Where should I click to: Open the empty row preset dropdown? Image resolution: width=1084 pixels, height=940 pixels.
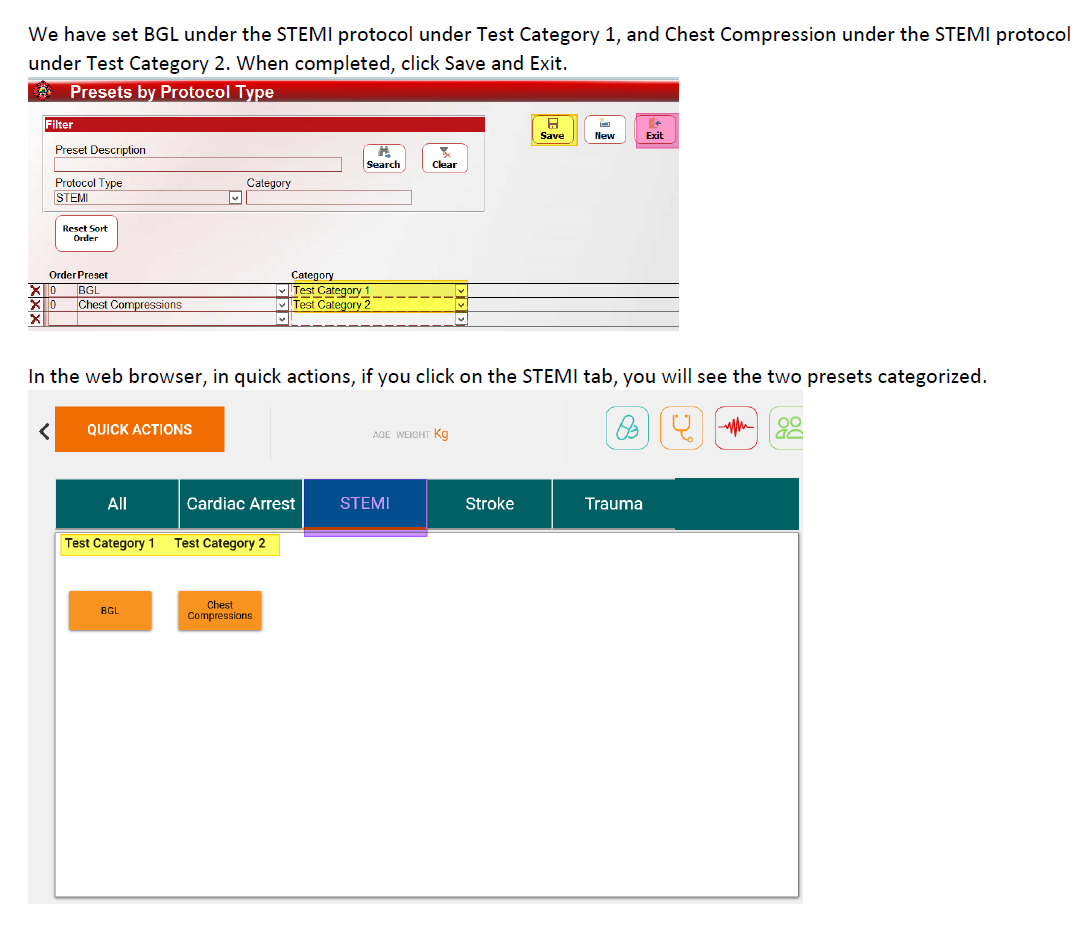pyautogui.click(x=282, y=319)
